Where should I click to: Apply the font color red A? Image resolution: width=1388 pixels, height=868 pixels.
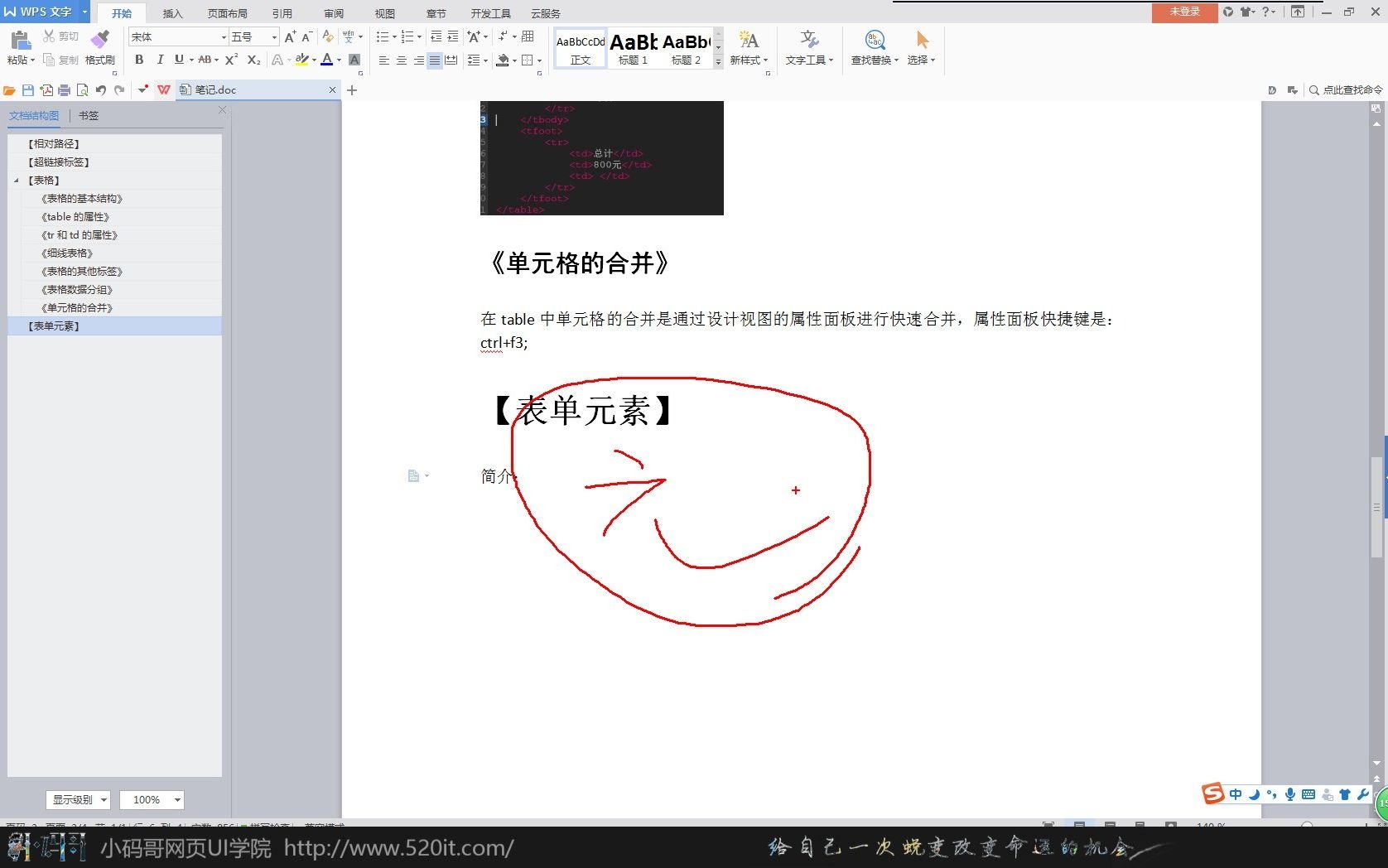pos(327,60)
